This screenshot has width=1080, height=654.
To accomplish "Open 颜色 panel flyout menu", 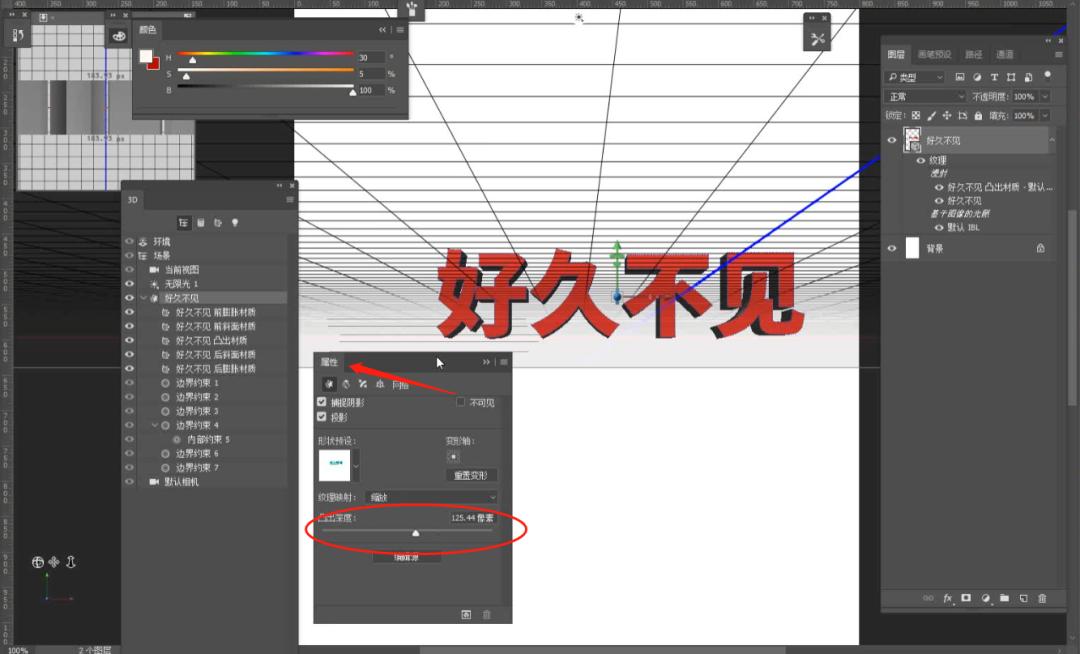I will point(400,30).
